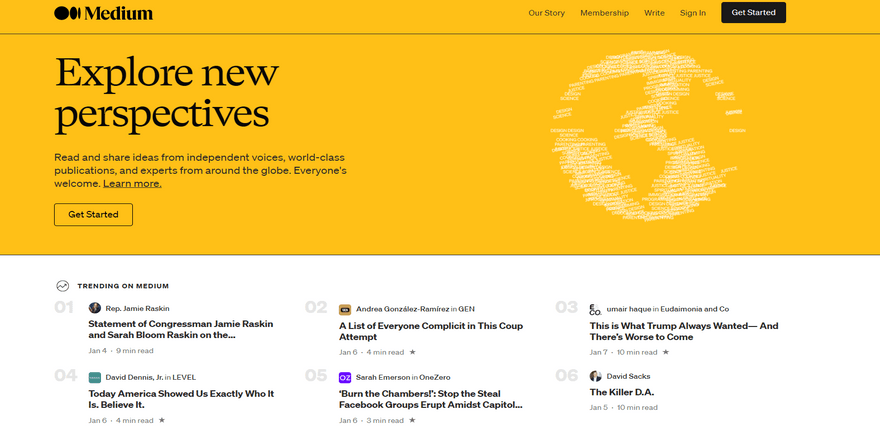Viewport: 880px width, 440px height.
Task: Click the 'Jan 7 · 10 min read' text
Action: (x=624, y=352)
